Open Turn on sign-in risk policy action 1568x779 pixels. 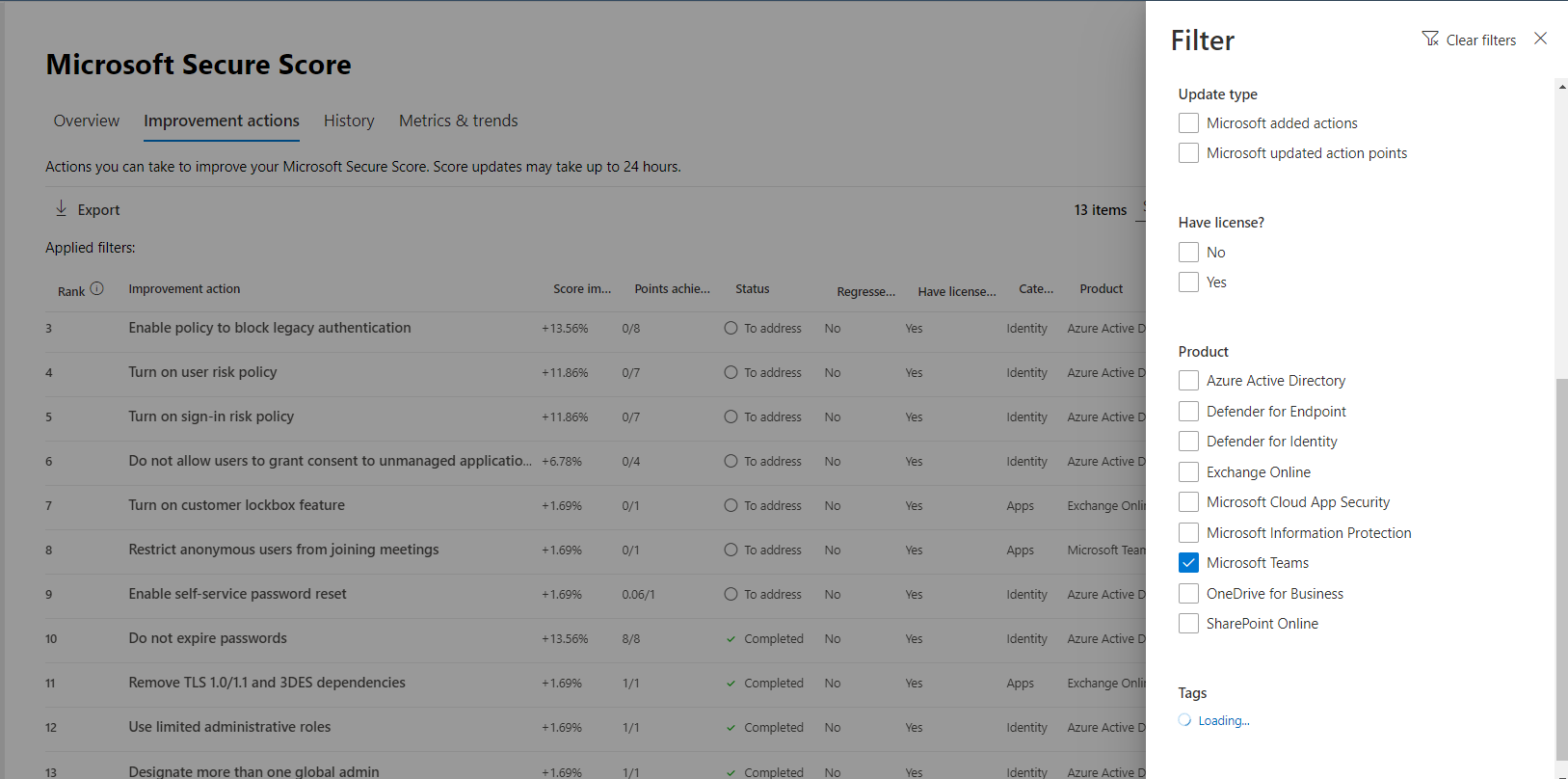pyautogui.click(x=211, y=416)
